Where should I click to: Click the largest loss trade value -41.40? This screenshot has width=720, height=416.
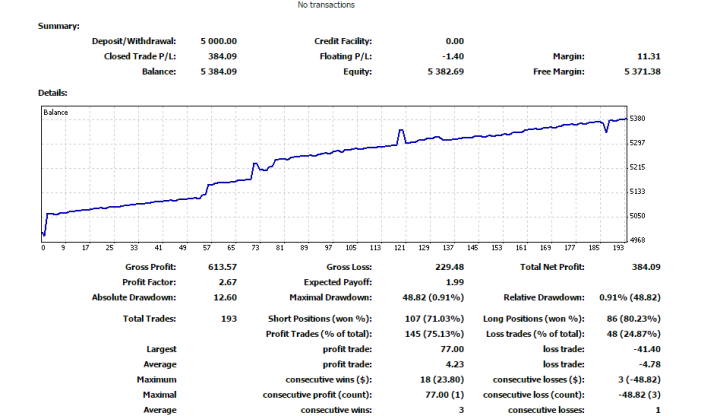[647, 349]
